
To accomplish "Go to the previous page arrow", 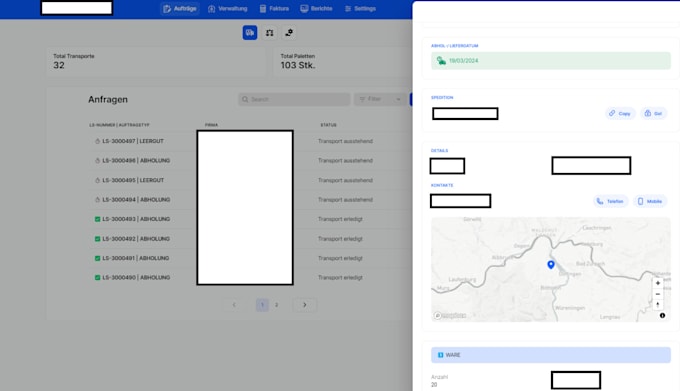I will pyautogui.click(x=234, y=305).
